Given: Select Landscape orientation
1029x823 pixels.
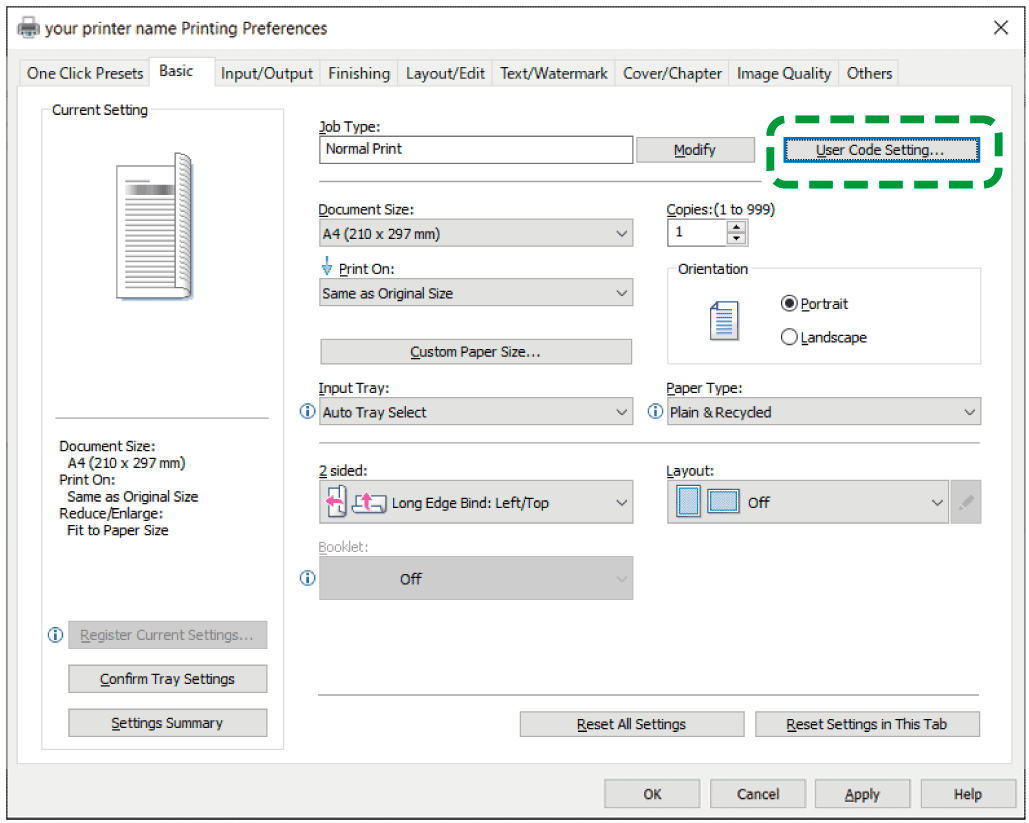Looking at the screenshot, I should 790,338.
